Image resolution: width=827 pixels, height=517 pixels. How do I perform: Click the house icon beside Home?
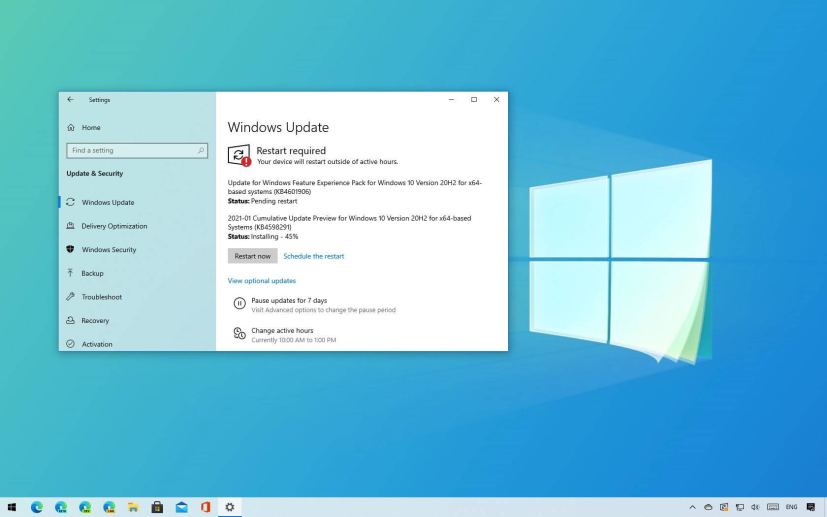tap(71, 127)
